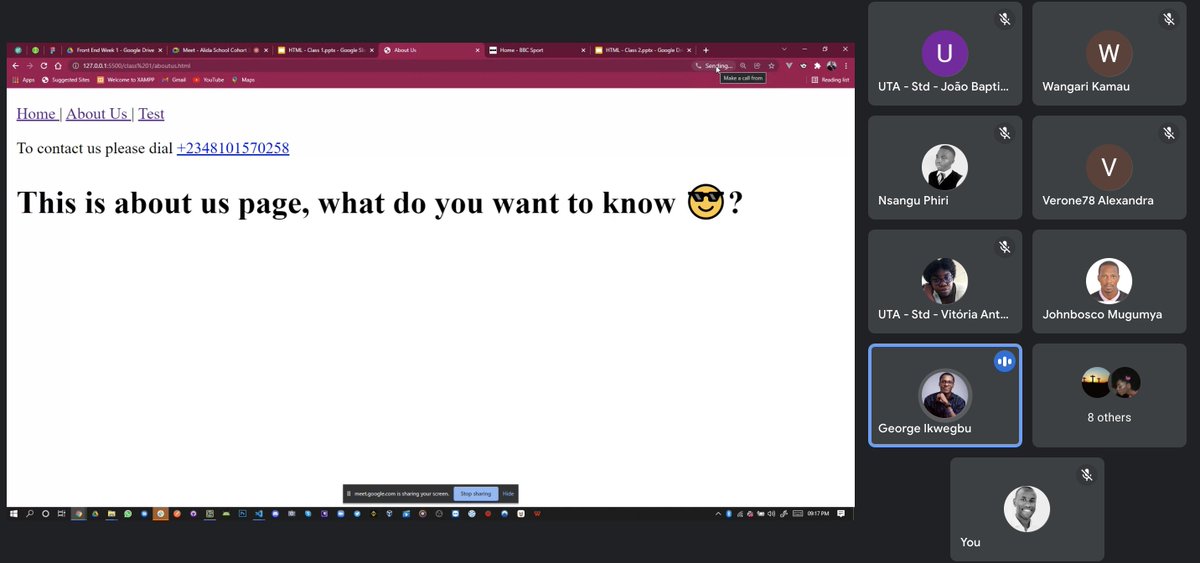Click Stop sharing in the sharing bar

pyautogui.click(x=475, y=494)
